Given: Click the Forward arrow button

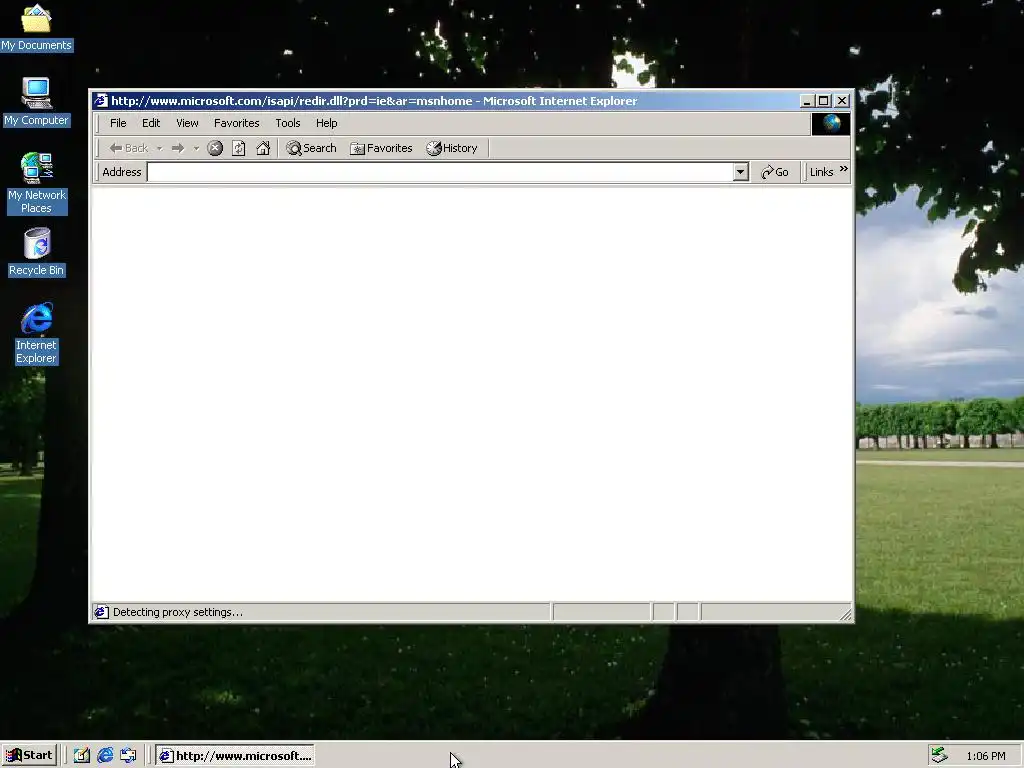Looking at the screenshot, I should (178, 148).
